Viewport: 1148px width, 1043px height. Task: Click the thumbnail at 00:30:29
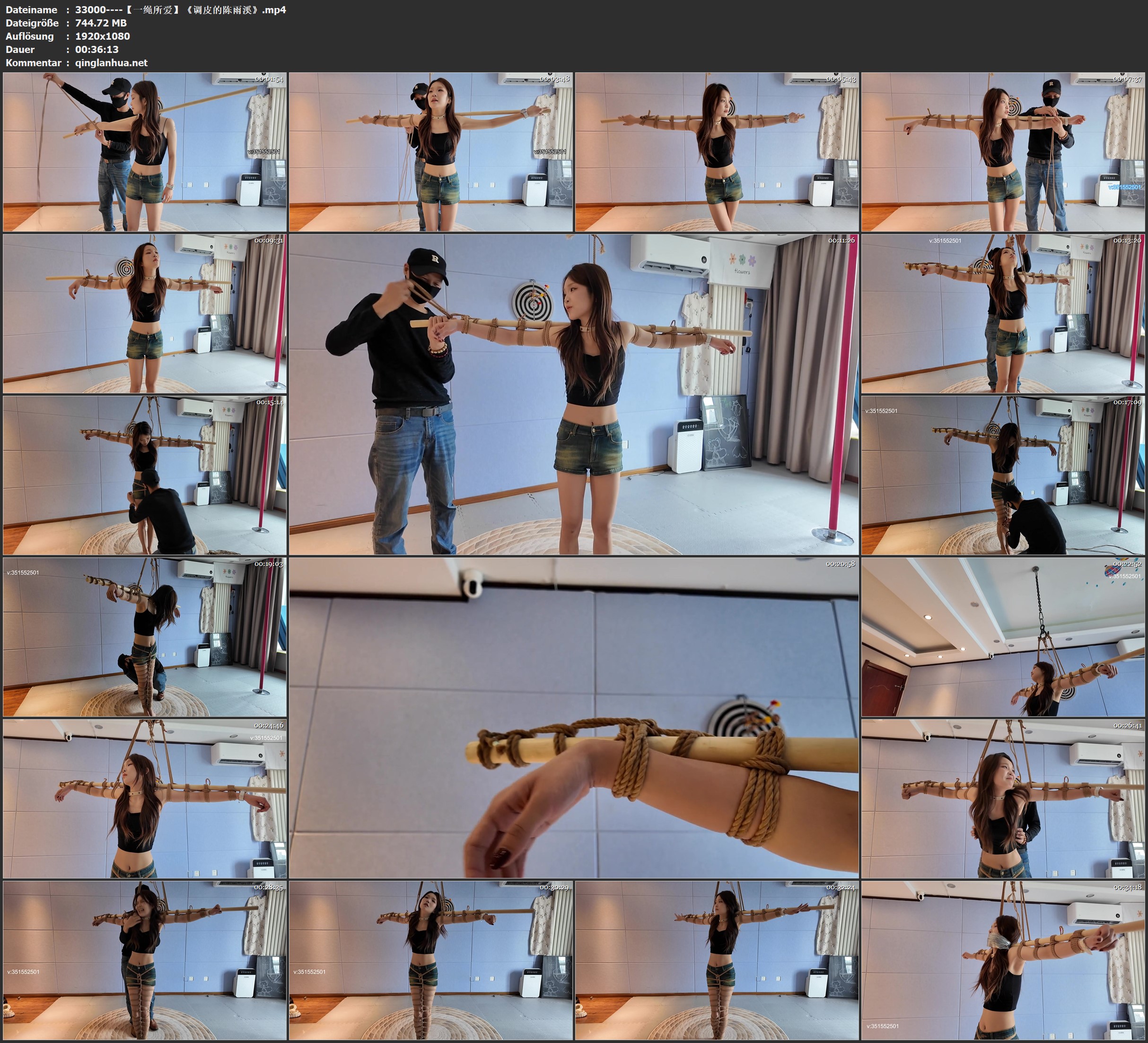click(x=431, y=960)
